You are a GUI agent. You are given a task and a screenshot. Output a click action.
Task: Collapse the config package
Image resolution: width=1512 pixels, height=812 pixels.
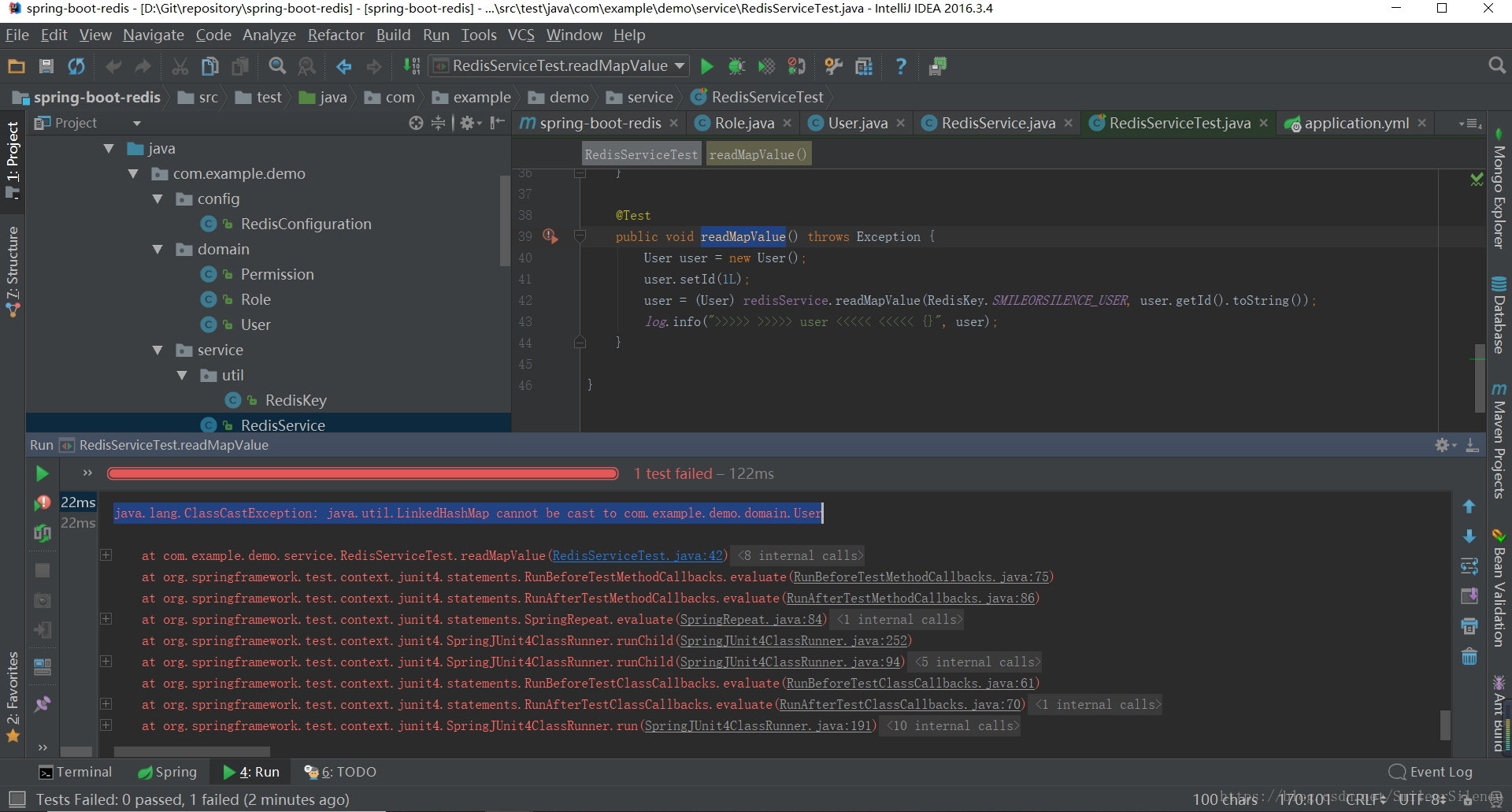157,198
